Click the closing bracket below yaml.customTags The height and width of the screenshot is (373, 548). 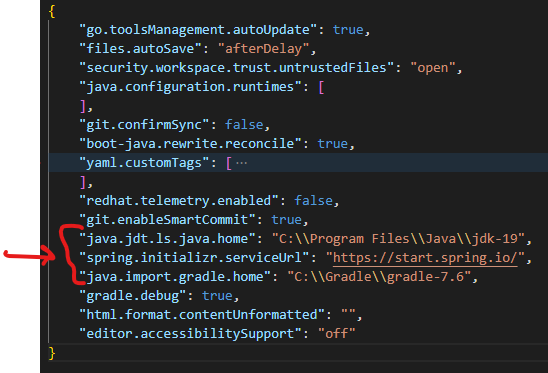[x=83, y=182]
